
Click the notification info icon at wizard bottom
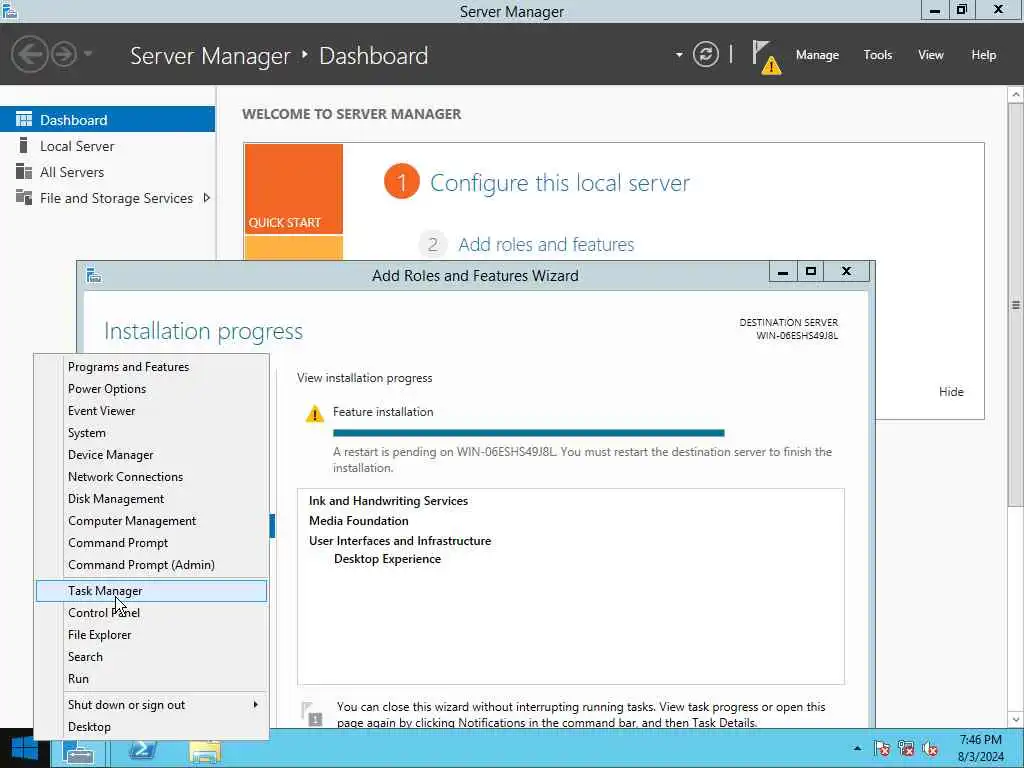point(312,714)
